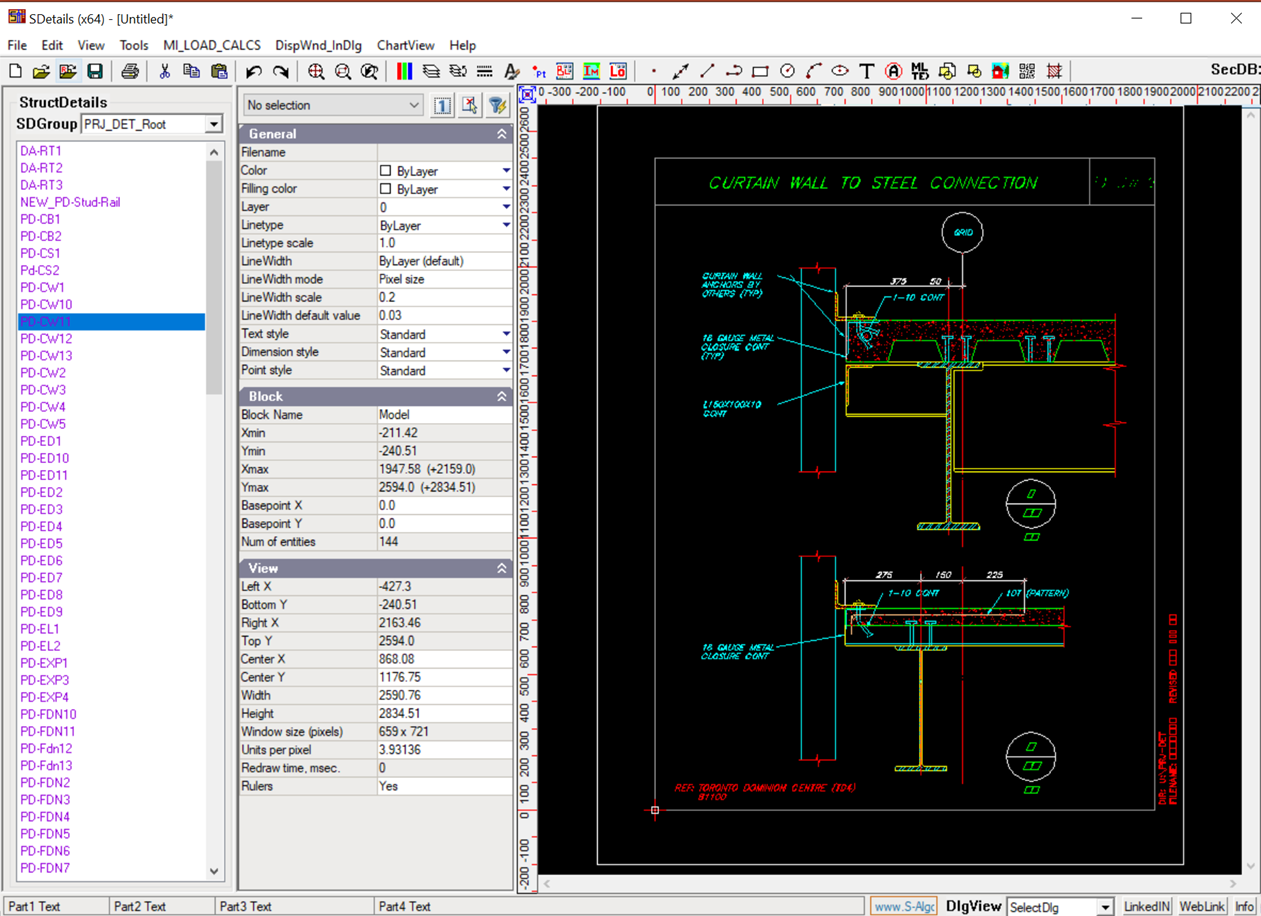Select PD-CW13 in the details list
The height and width of the screenshot is (916, 1261).
(x=46, y=356)
